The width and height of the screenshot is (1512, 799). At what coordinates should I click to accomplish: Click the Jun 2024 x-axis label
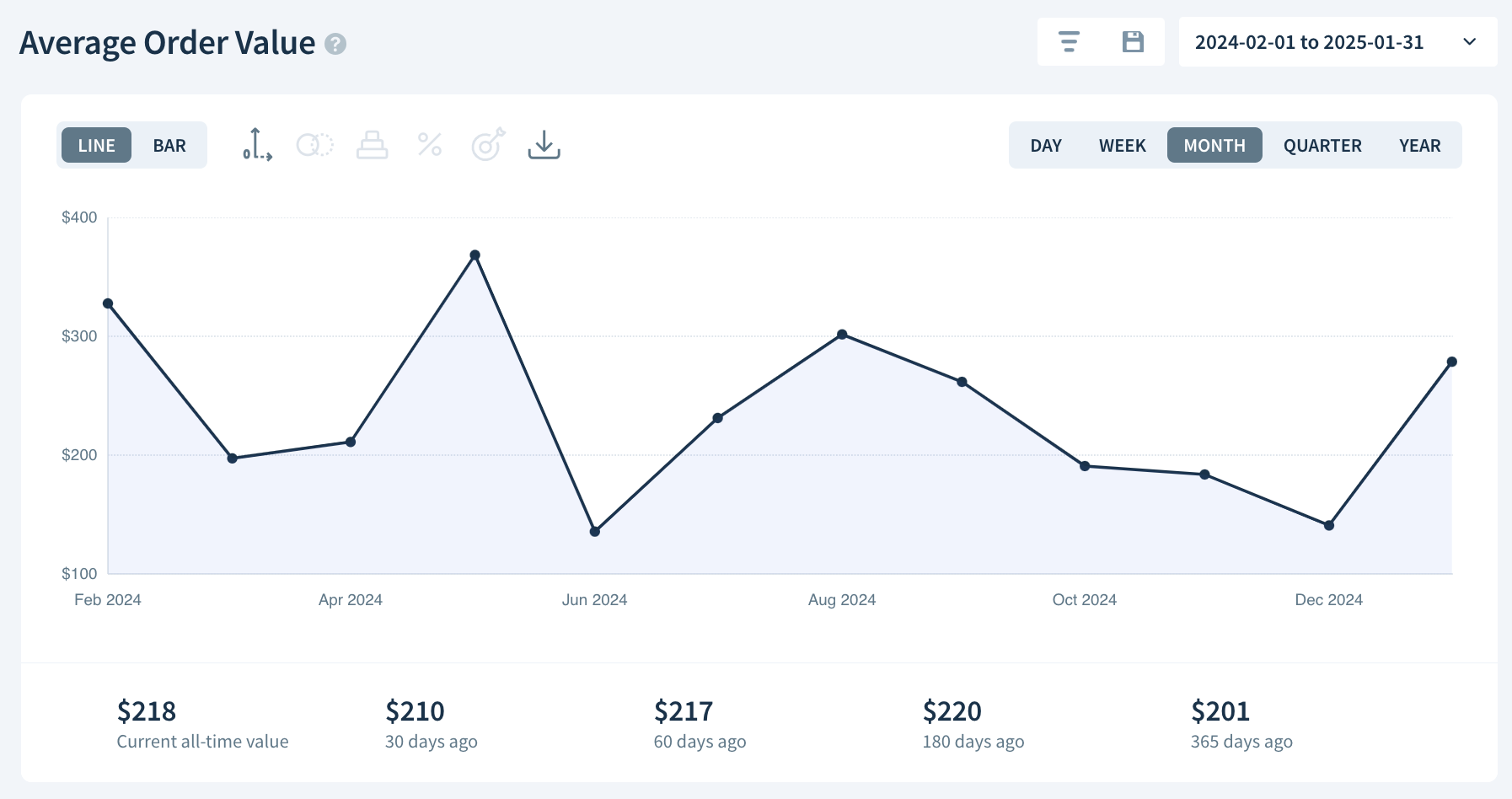click(x=595, y=600)
